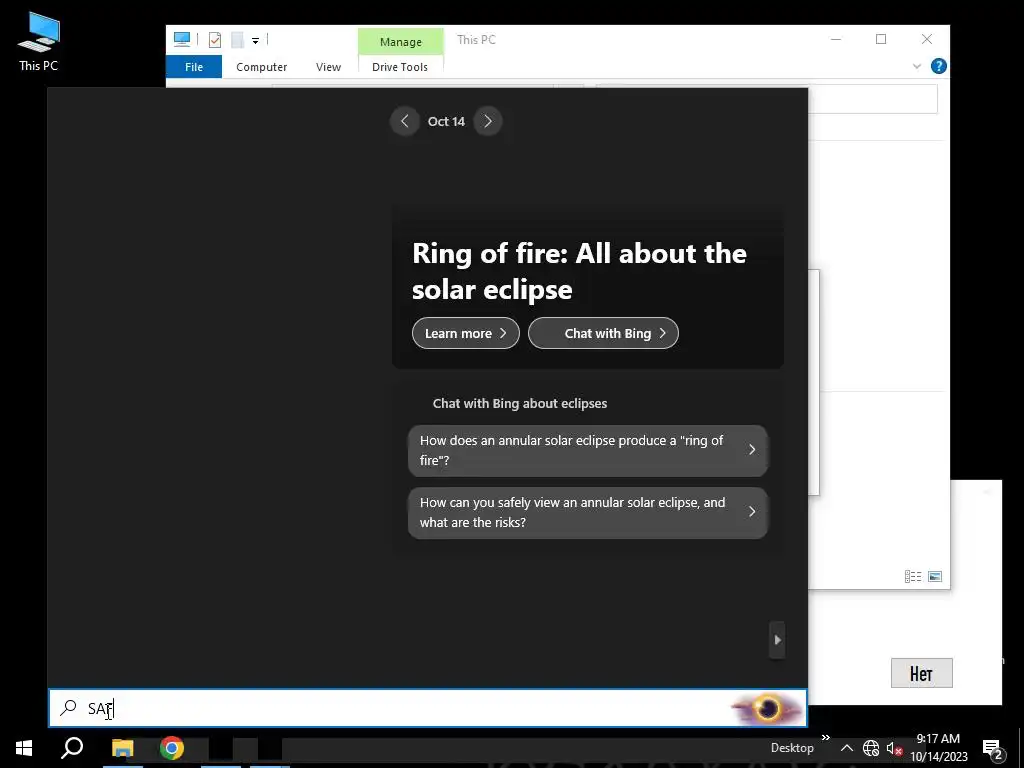The height and width of the screenshot is (768, 1024).
Task: Click the network globe tray icon
Action: [871, 748]
